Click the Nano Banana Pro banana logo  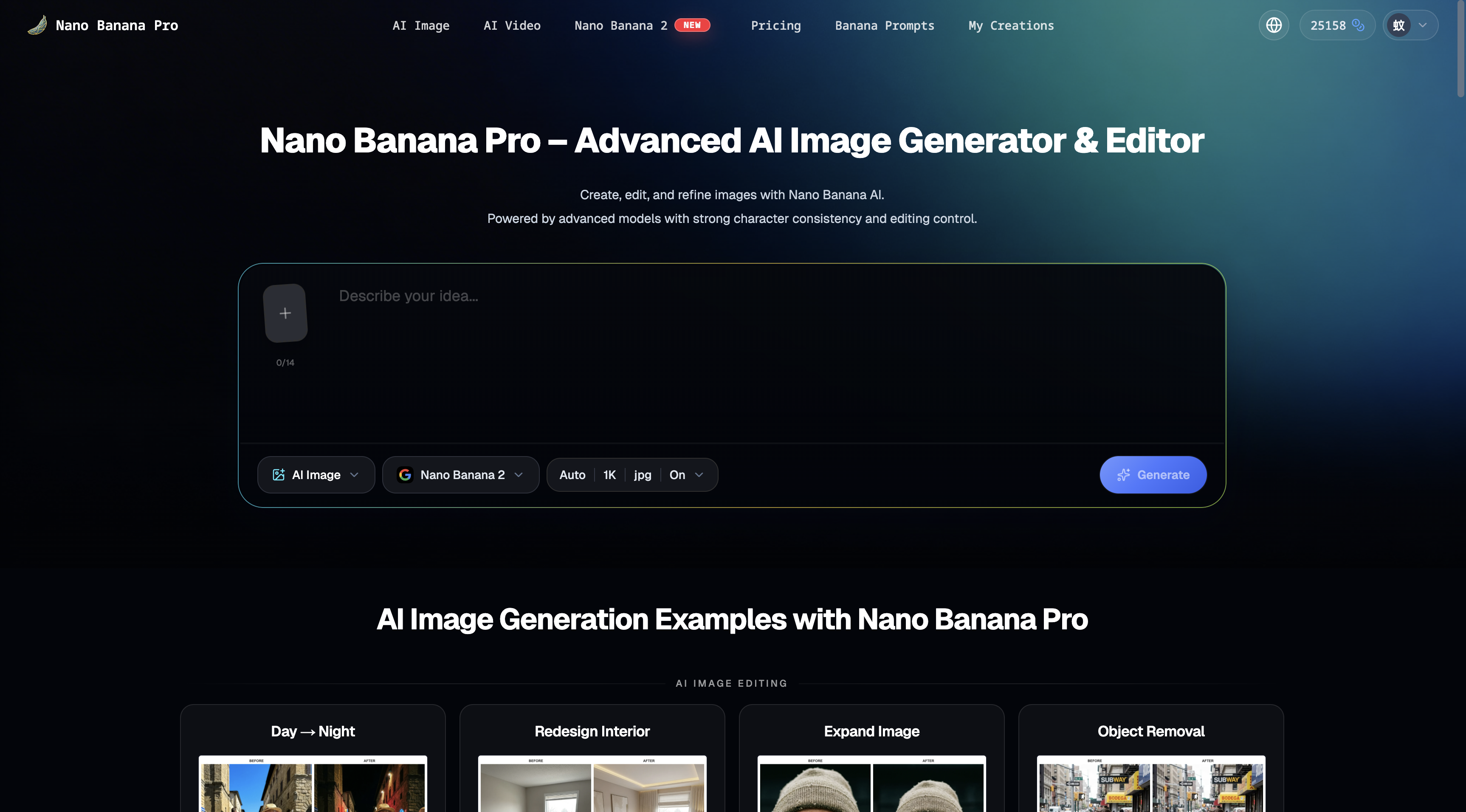[37, 25]
